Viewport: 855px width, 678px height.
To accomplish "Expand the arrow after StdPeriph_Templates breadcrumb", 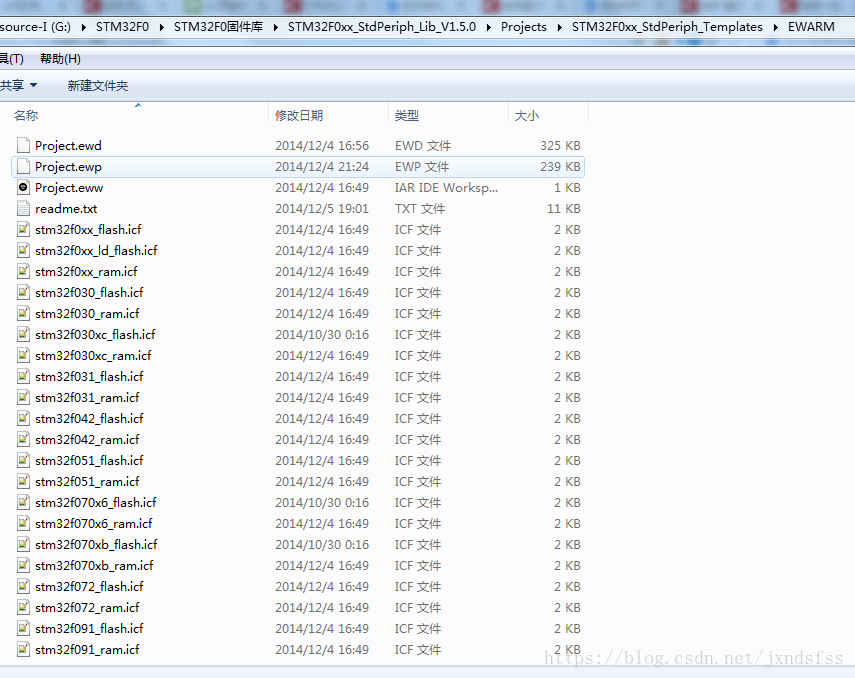I will 775,27.
